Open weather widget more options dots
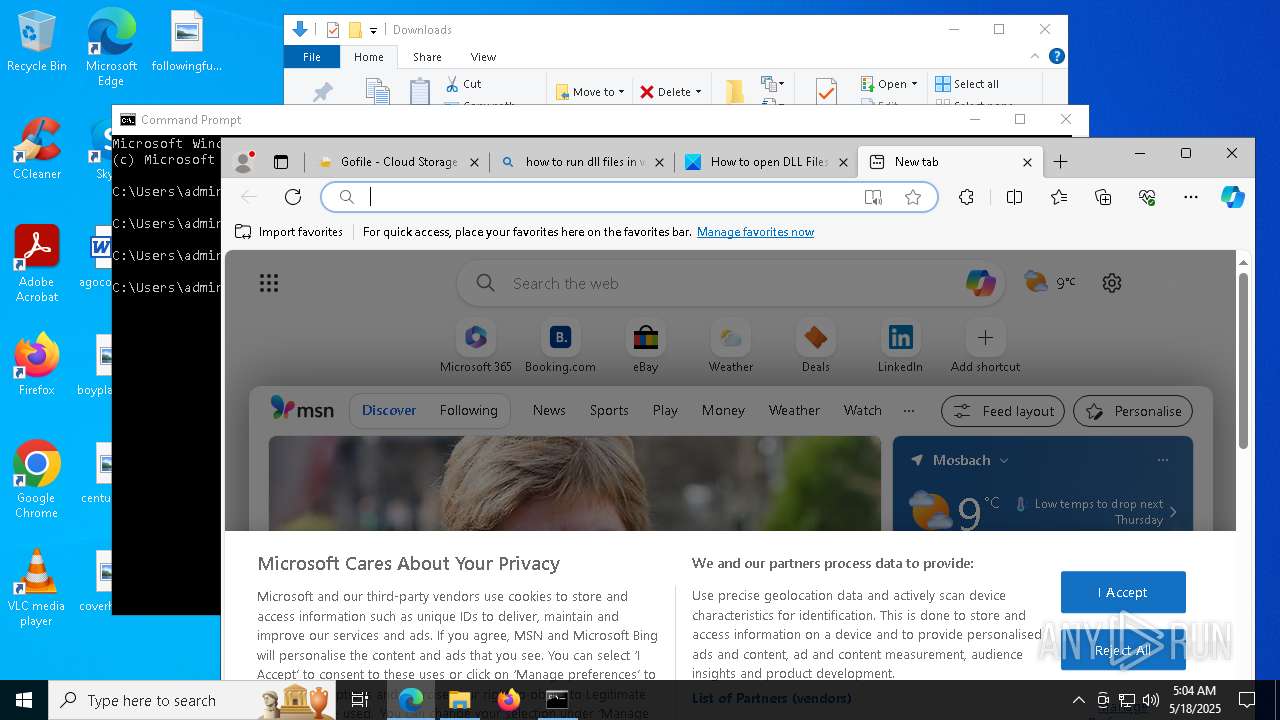 pyautogui.click(x=1162, y=460)
